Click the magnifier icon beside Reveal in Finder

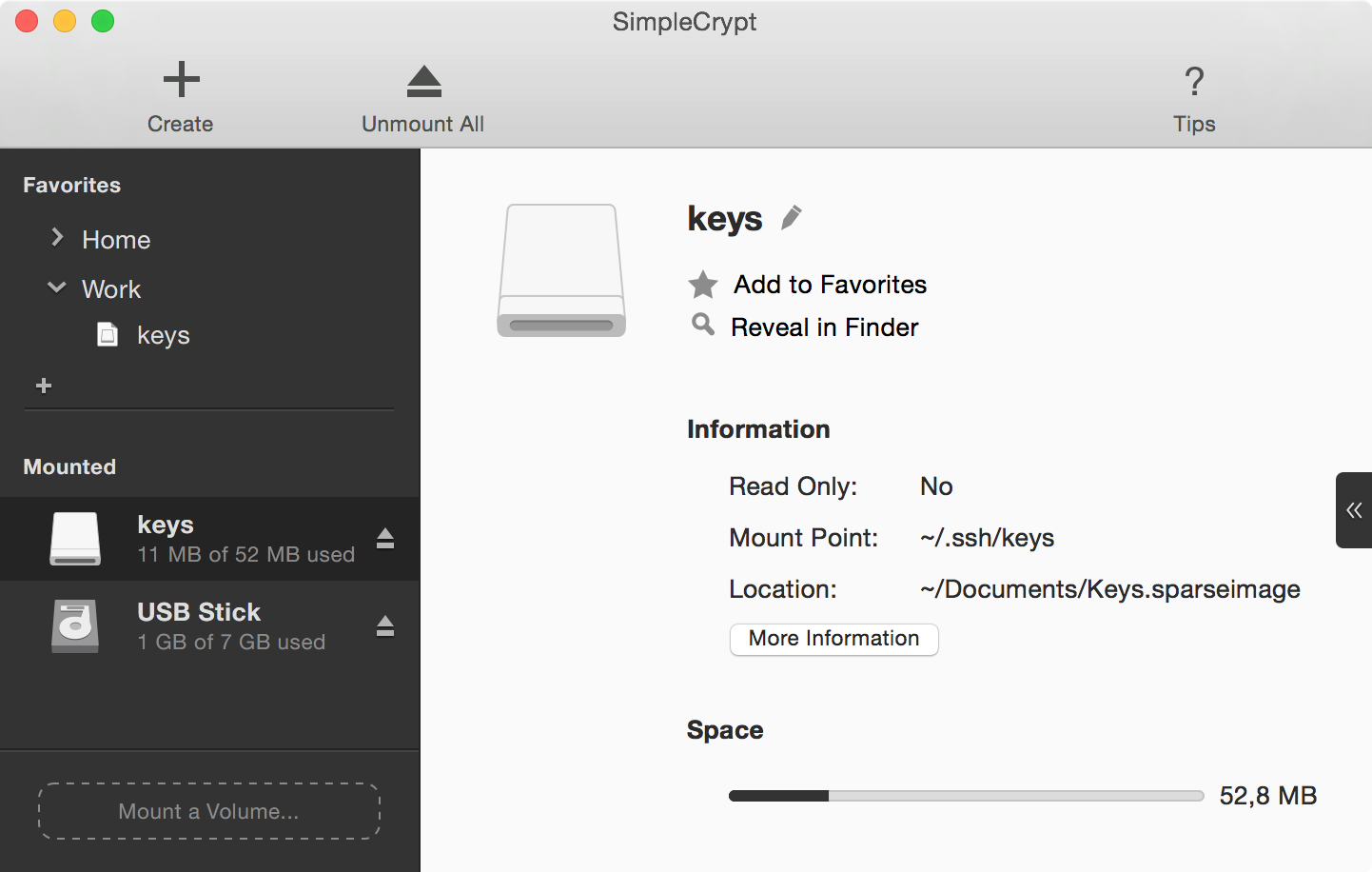pyautogui.click(x=703, y=325)
